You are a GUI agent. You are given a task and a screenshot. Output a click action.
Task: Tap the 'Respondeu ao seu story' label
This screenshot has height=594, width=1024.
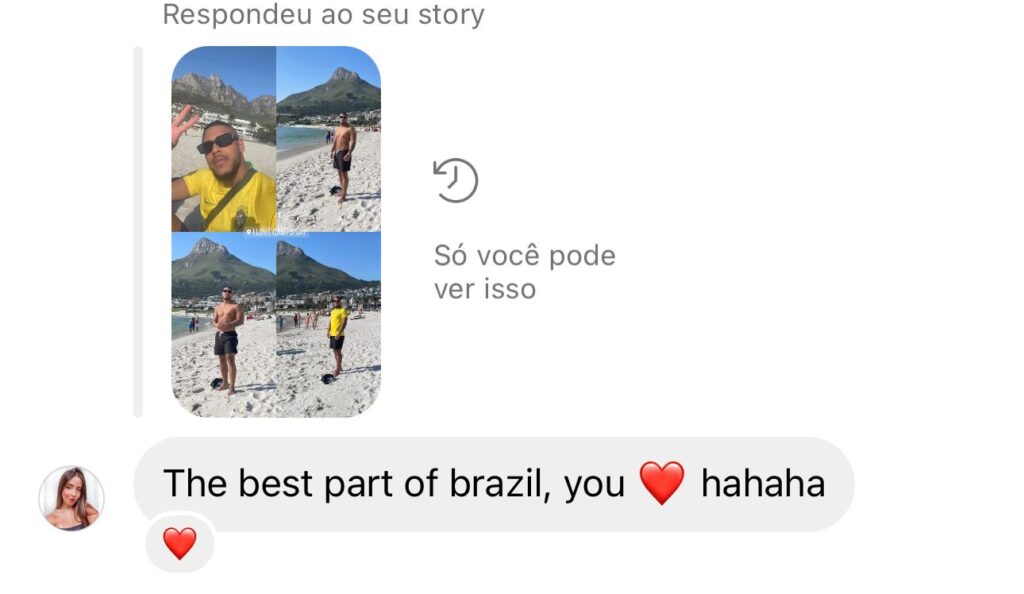323,14
